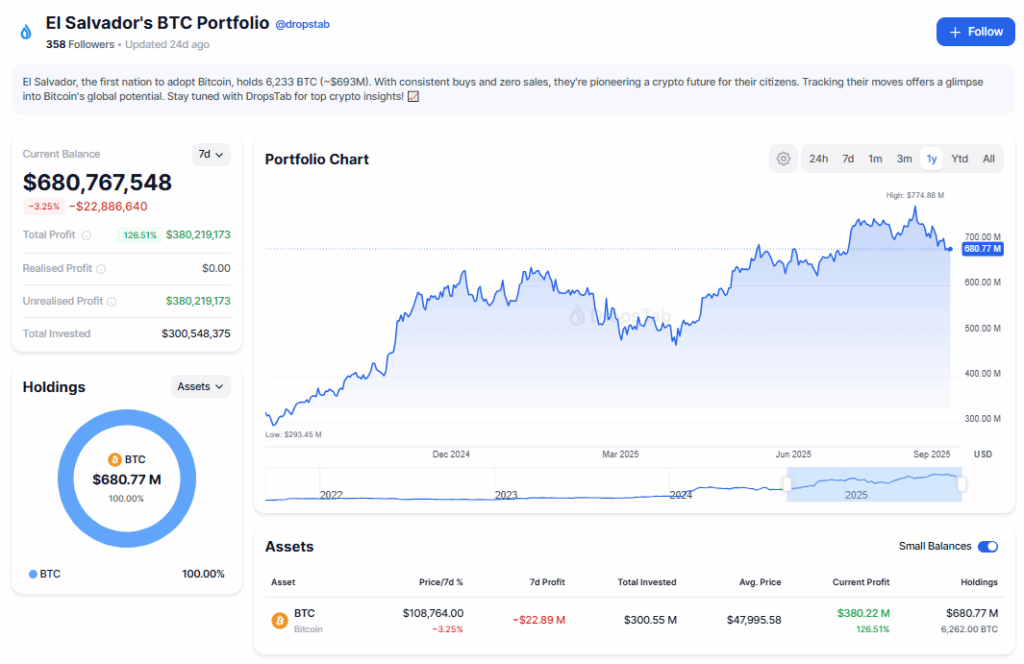Click info icon beside Unrealised Profit
Screen dimensions: 1024x664
(x=111, y=302)
